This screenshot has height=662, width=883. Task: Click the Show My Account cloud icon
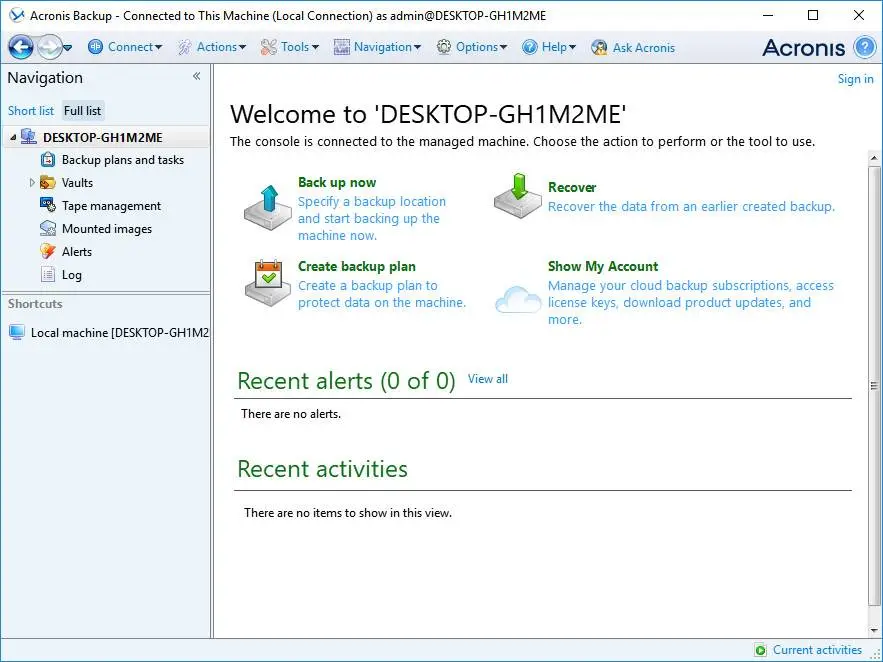pos(518,299)
